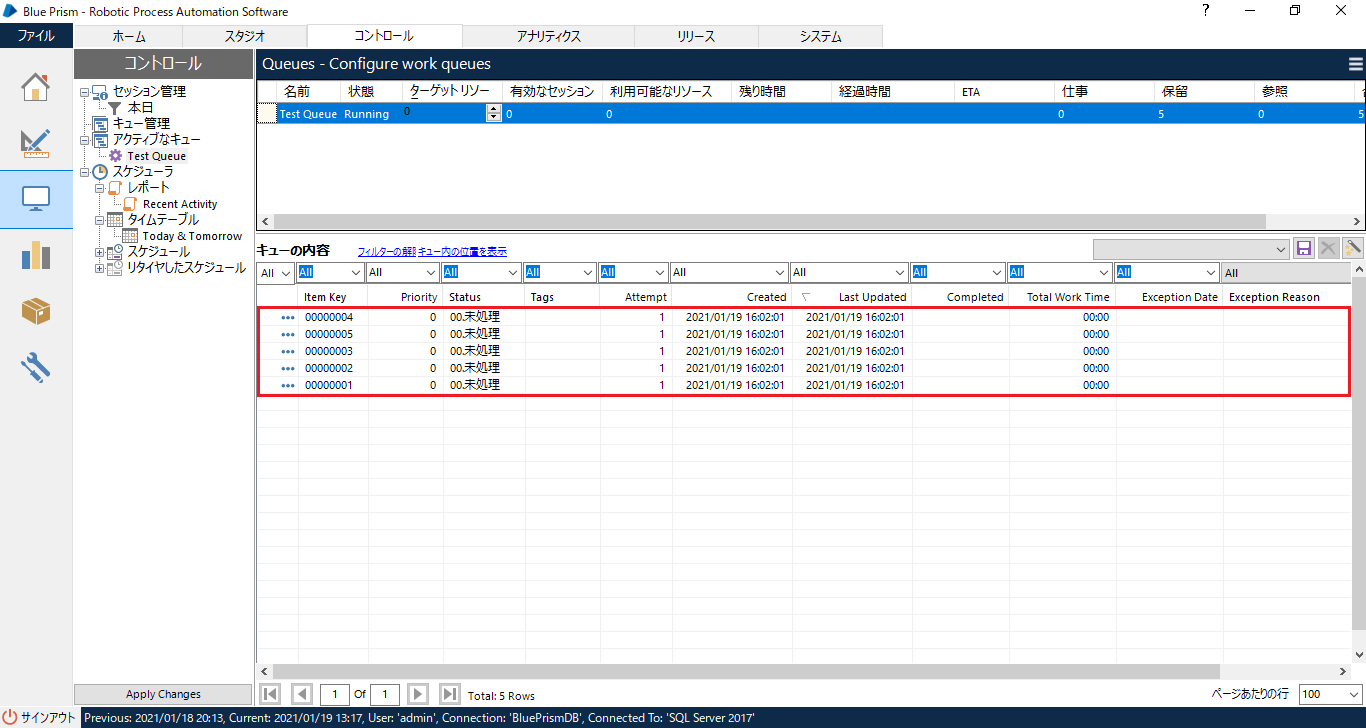Open the Analytics bar chart sidebar icon
The width and height of the screenshot is (1366, 728).
click(36, 255)
